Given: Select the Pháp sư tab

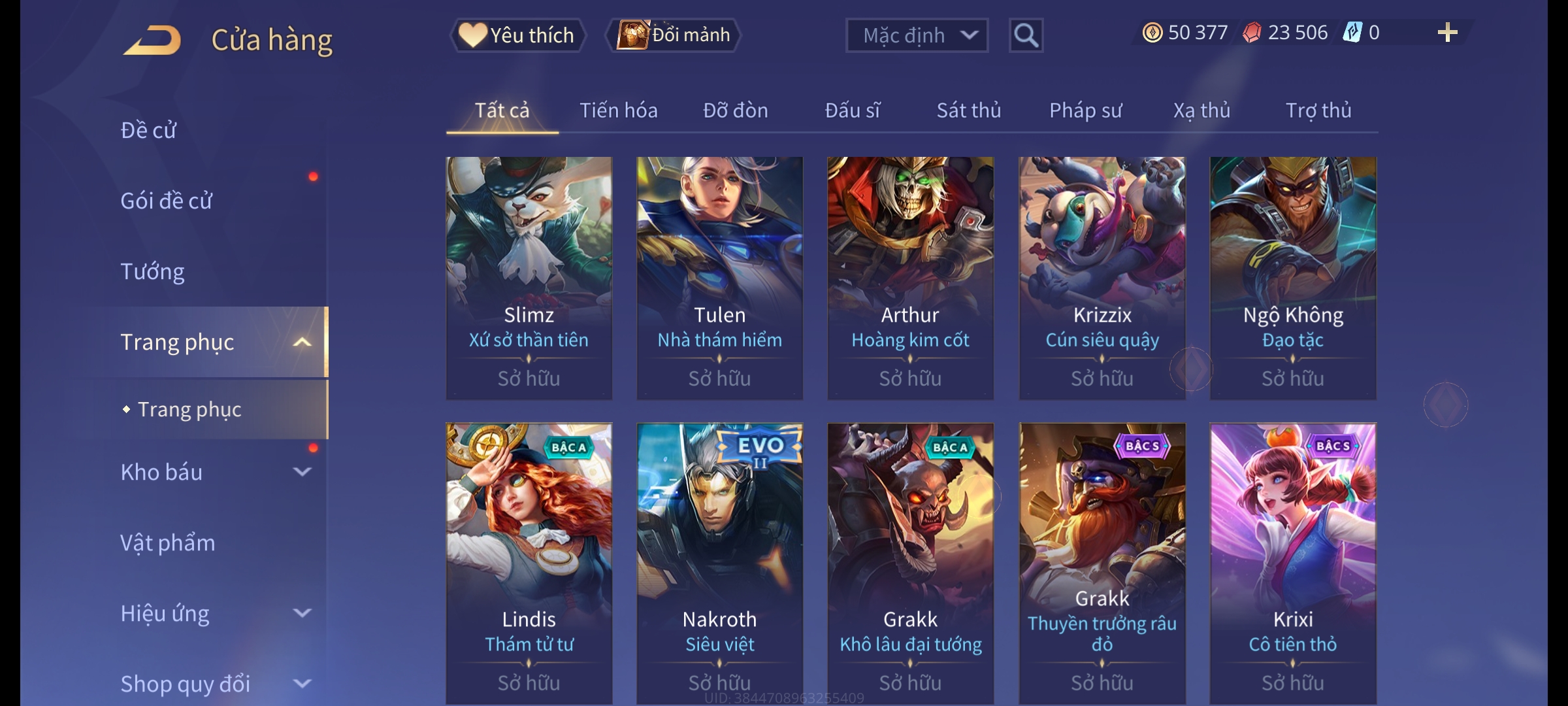Looking at the screenshot, I should click(1085, 110).
